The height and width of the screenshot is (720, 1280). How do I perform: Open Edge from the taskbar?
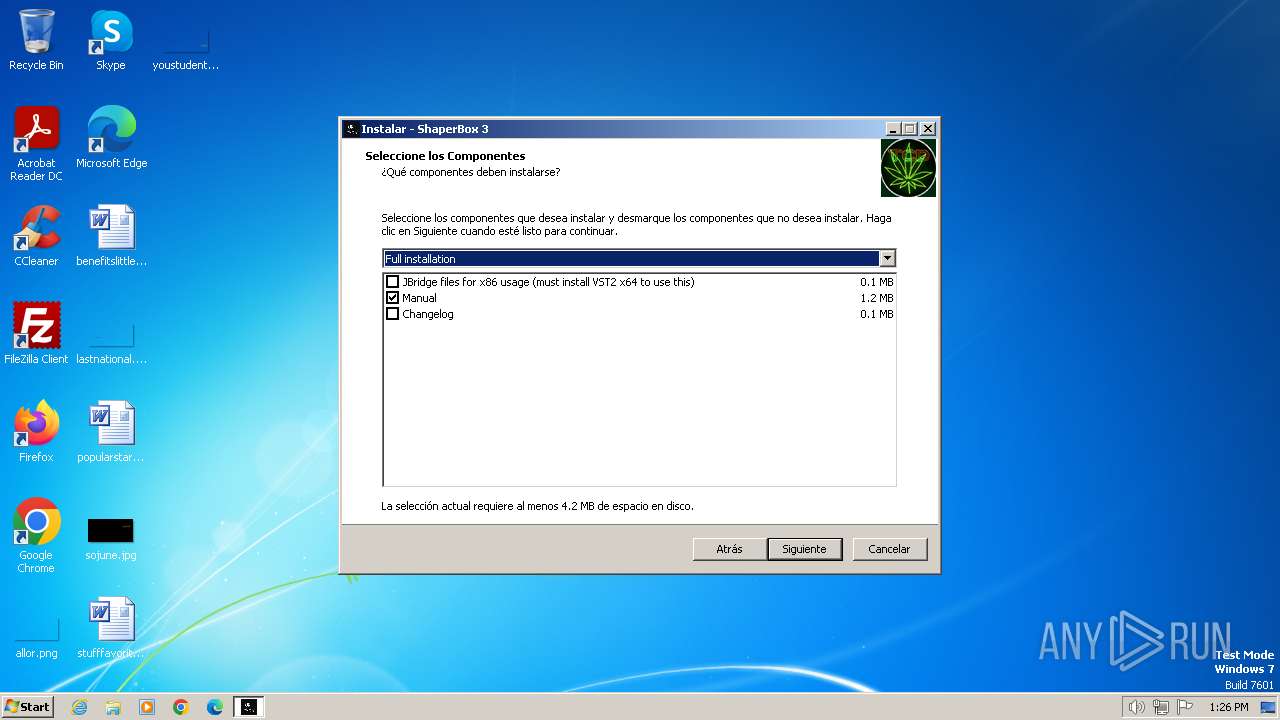215,707
